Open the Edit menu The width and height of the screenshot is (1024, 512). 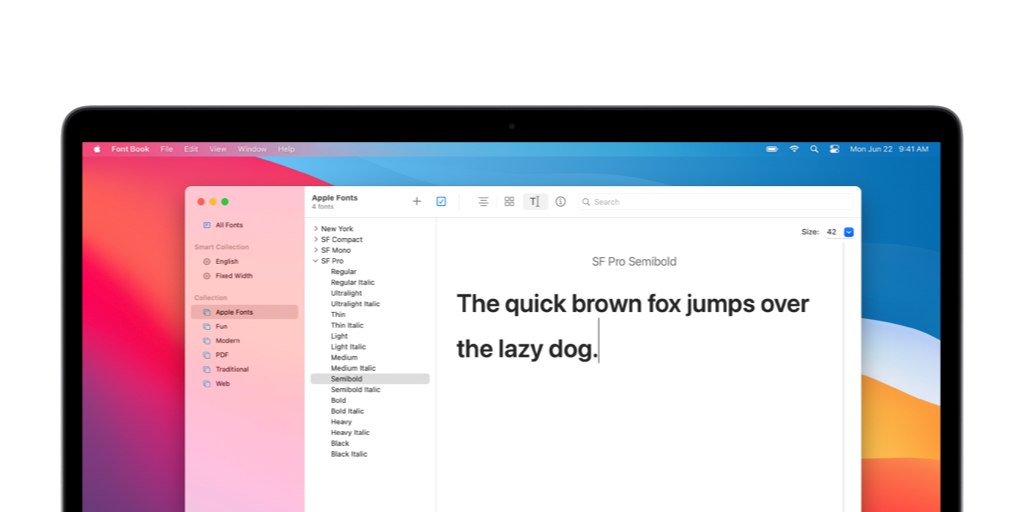coord(191,149)
